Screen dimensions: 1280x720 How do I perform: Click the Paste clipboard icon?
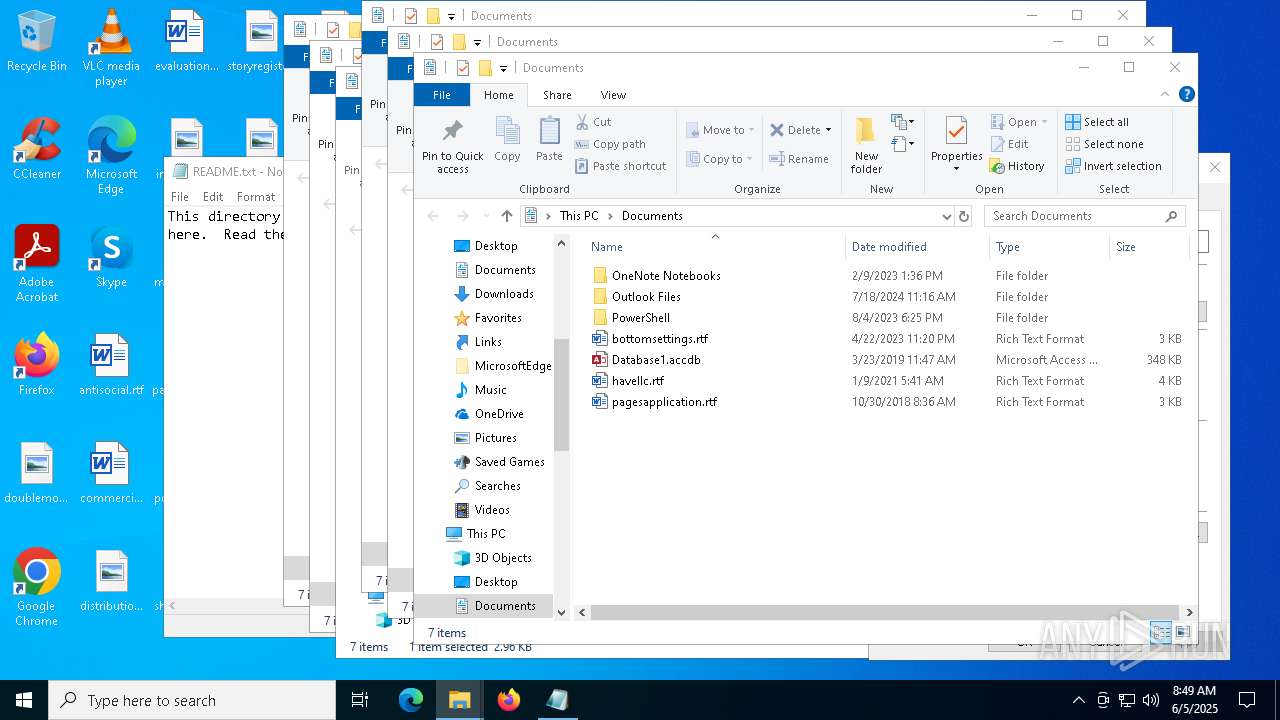pos(549,140)
